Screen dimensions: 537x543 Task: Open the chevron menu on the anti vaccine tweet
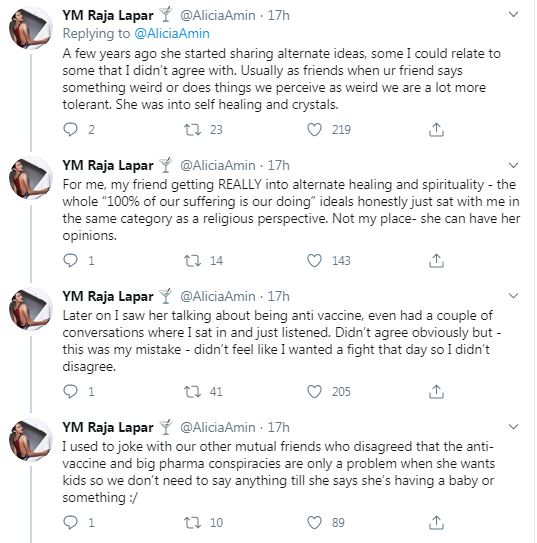[x=513, y=296]
